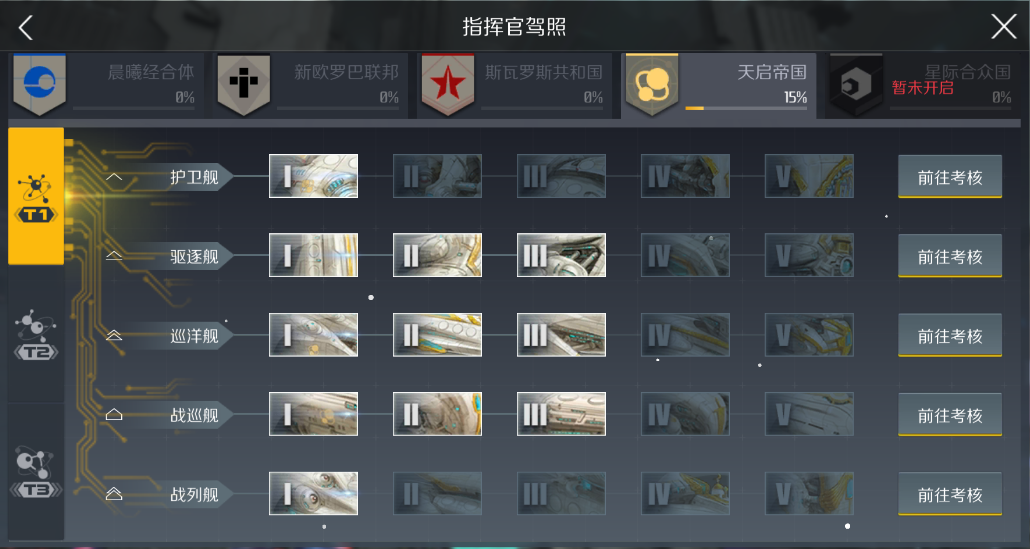Screen dimensions: 1030x549
Task: Select the T1 tier sidebar icon
Action: (36, 196)
